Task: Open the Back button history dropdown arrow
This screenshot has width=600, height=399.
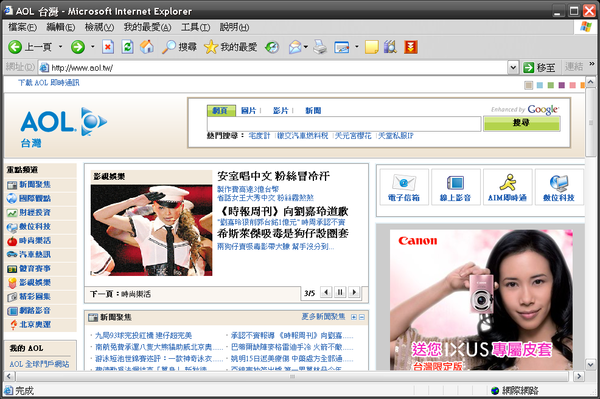Action: (60, 47)
